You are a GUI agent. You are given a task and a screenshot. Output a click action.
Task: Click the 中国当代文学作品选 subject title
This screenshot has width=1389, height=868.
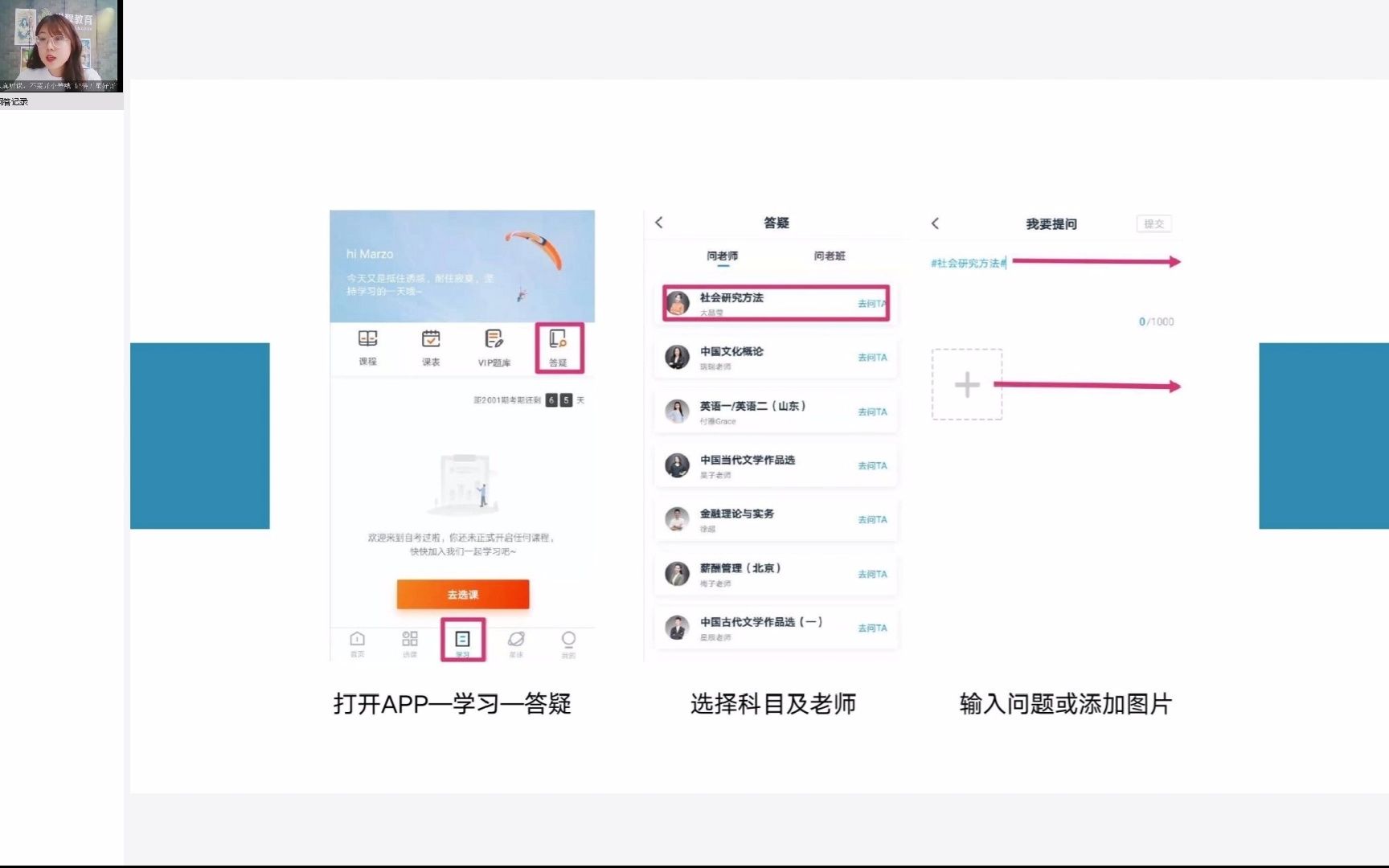[x=748, y=460]
